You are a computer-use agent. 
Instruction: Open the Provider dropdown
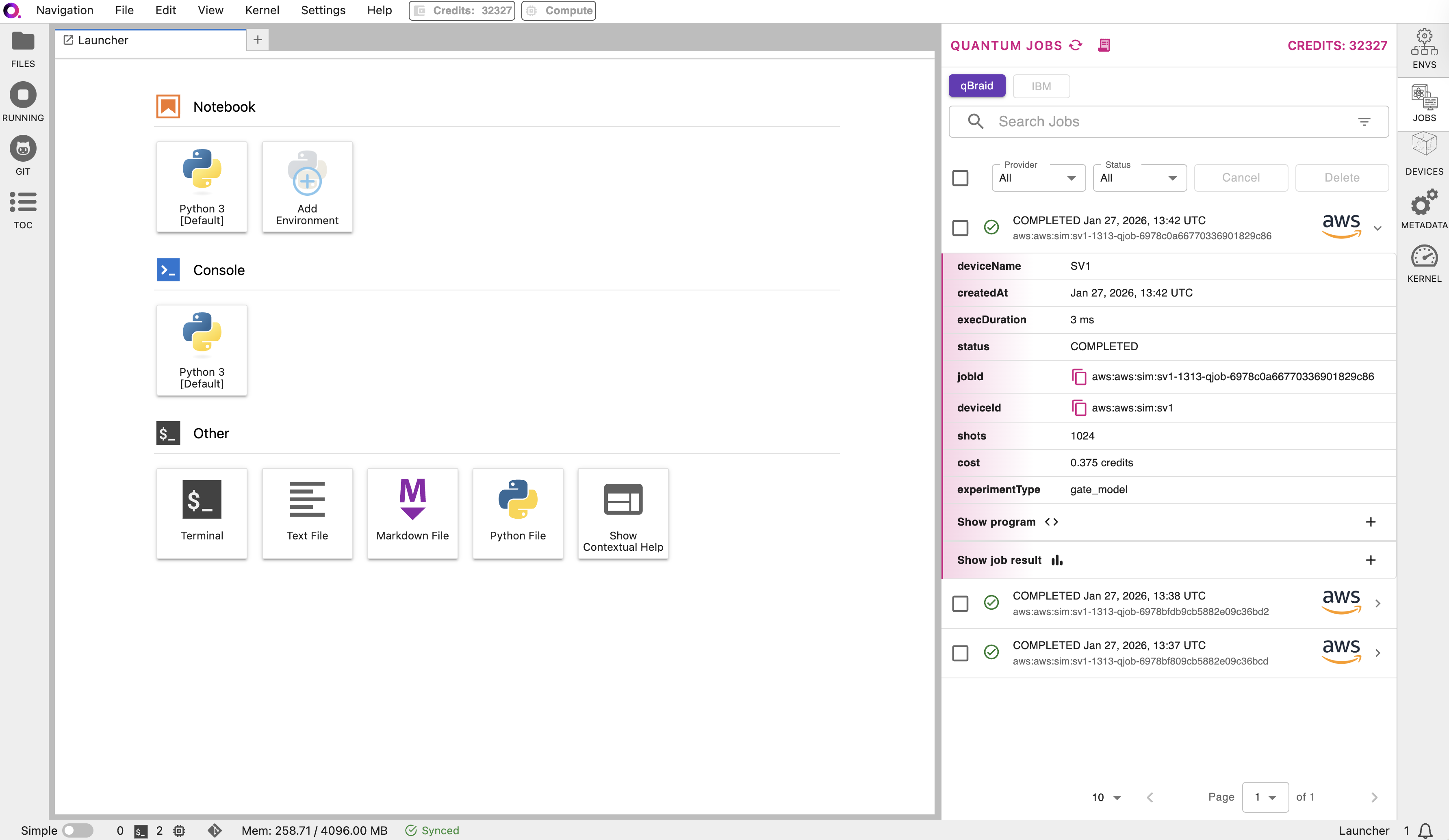pos(1038,178)
